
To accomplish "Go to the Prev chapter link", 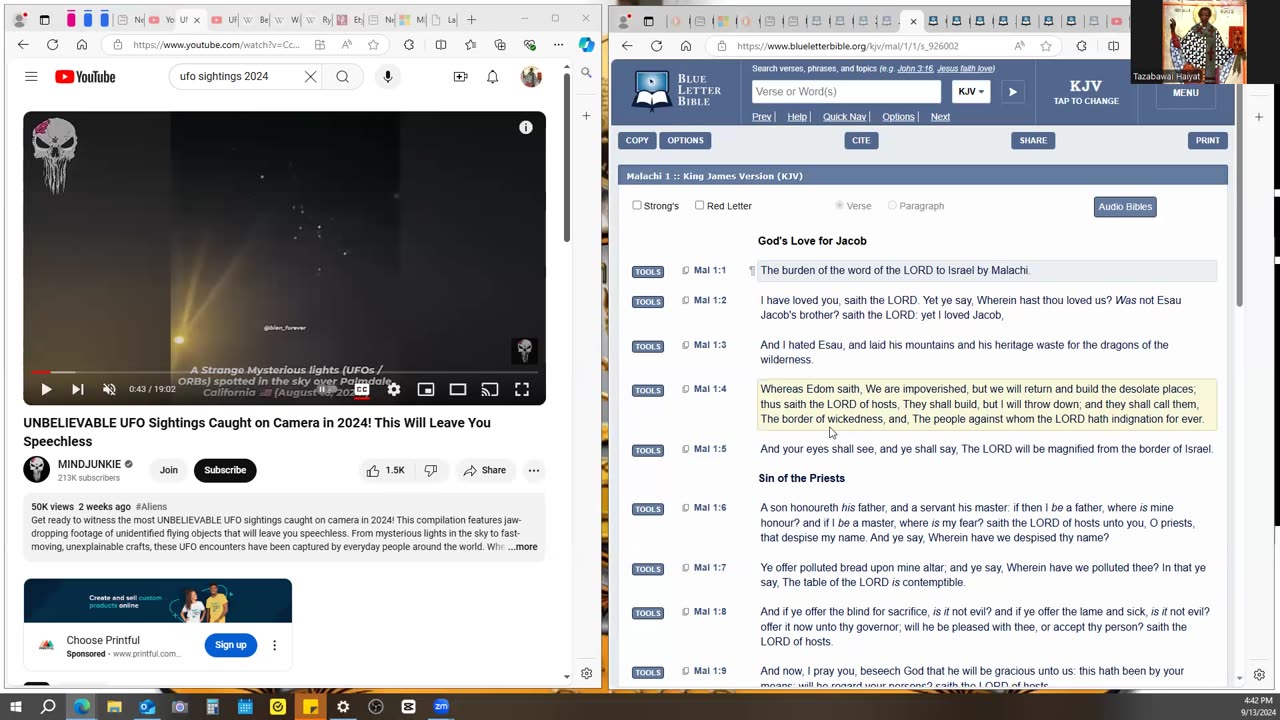I will coord(761,117).
